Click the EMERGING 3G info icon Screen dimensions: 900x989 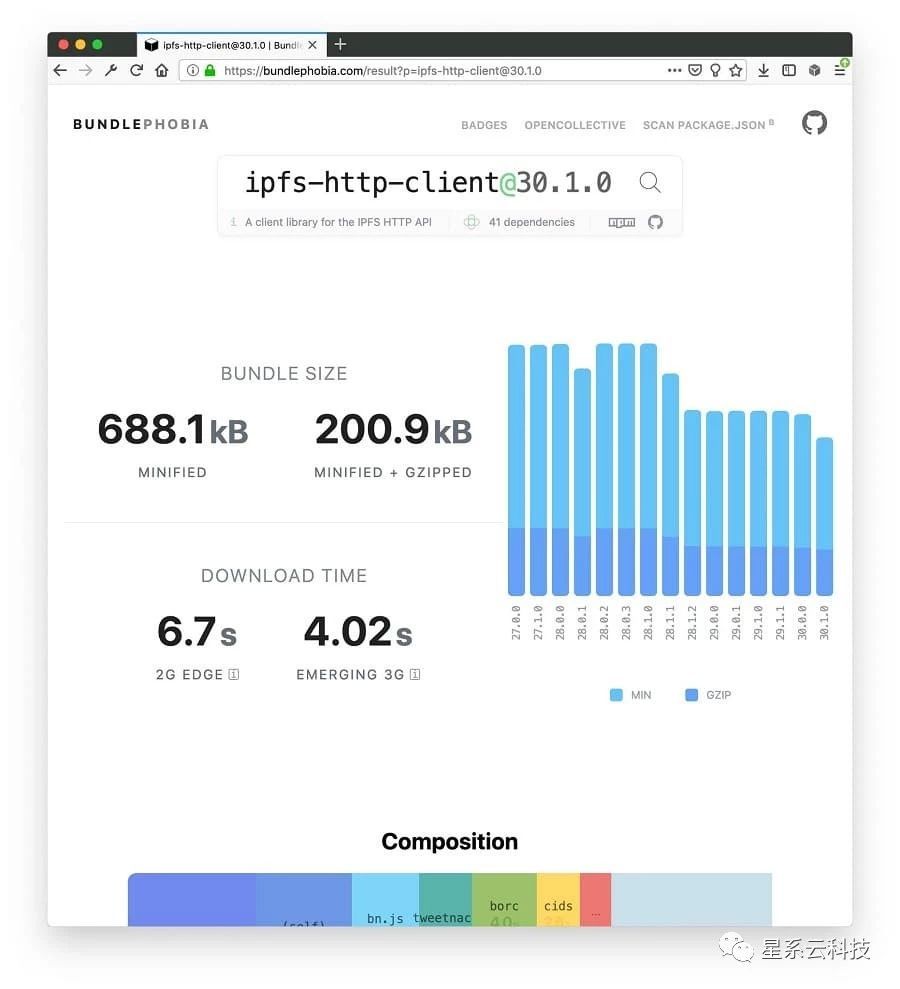pos(414,674)
